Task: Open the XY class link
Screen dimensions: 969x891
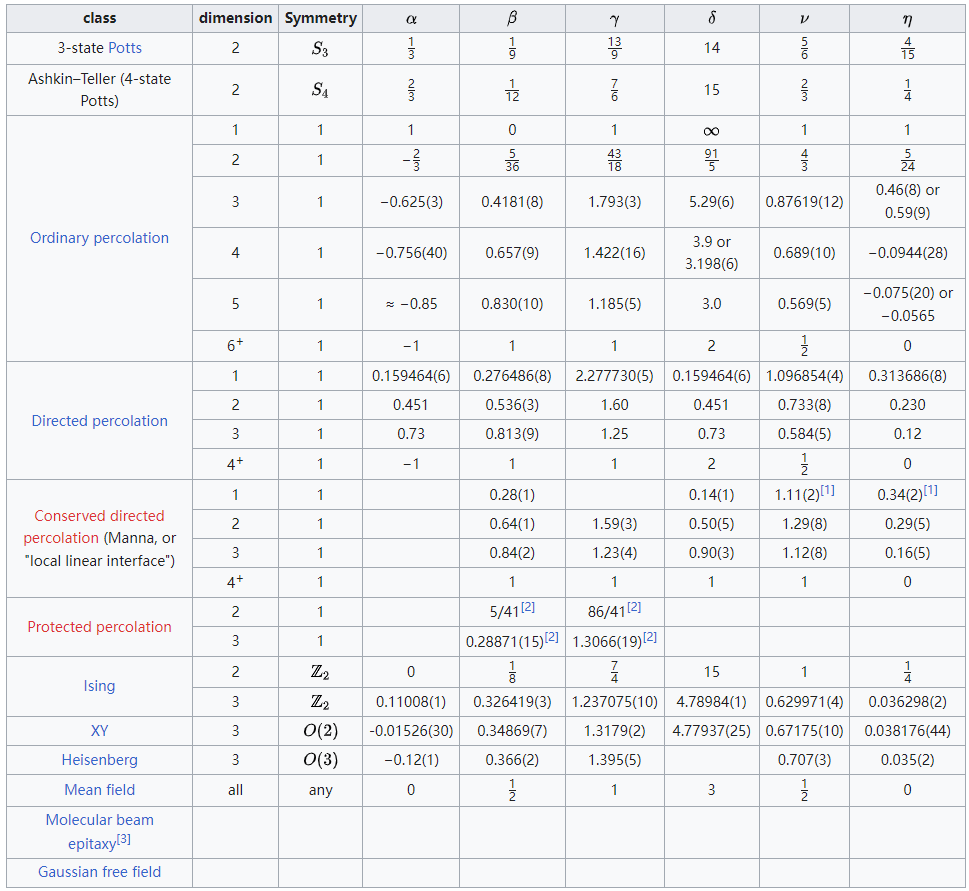Action: coord(99,731)
